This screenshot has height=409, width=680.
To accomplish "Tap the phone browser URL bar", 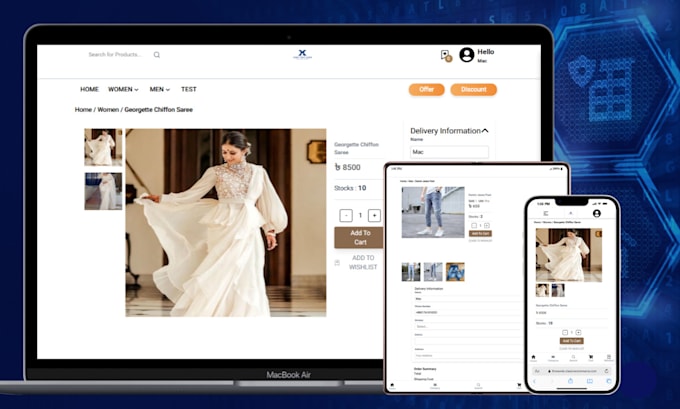I will [x=571, y=371].
